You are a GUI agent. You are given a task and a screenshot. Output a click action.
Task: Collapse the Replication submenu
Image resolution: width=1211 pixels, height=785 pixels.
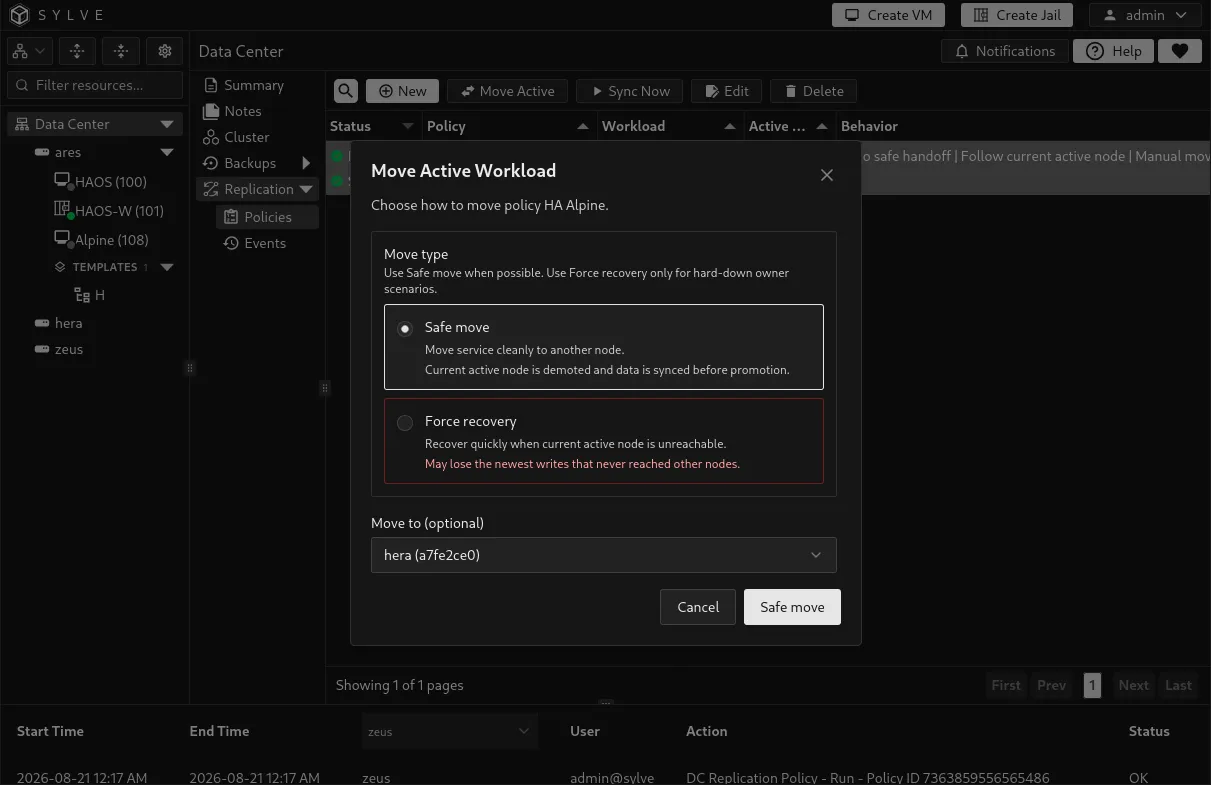click(306, 189)
